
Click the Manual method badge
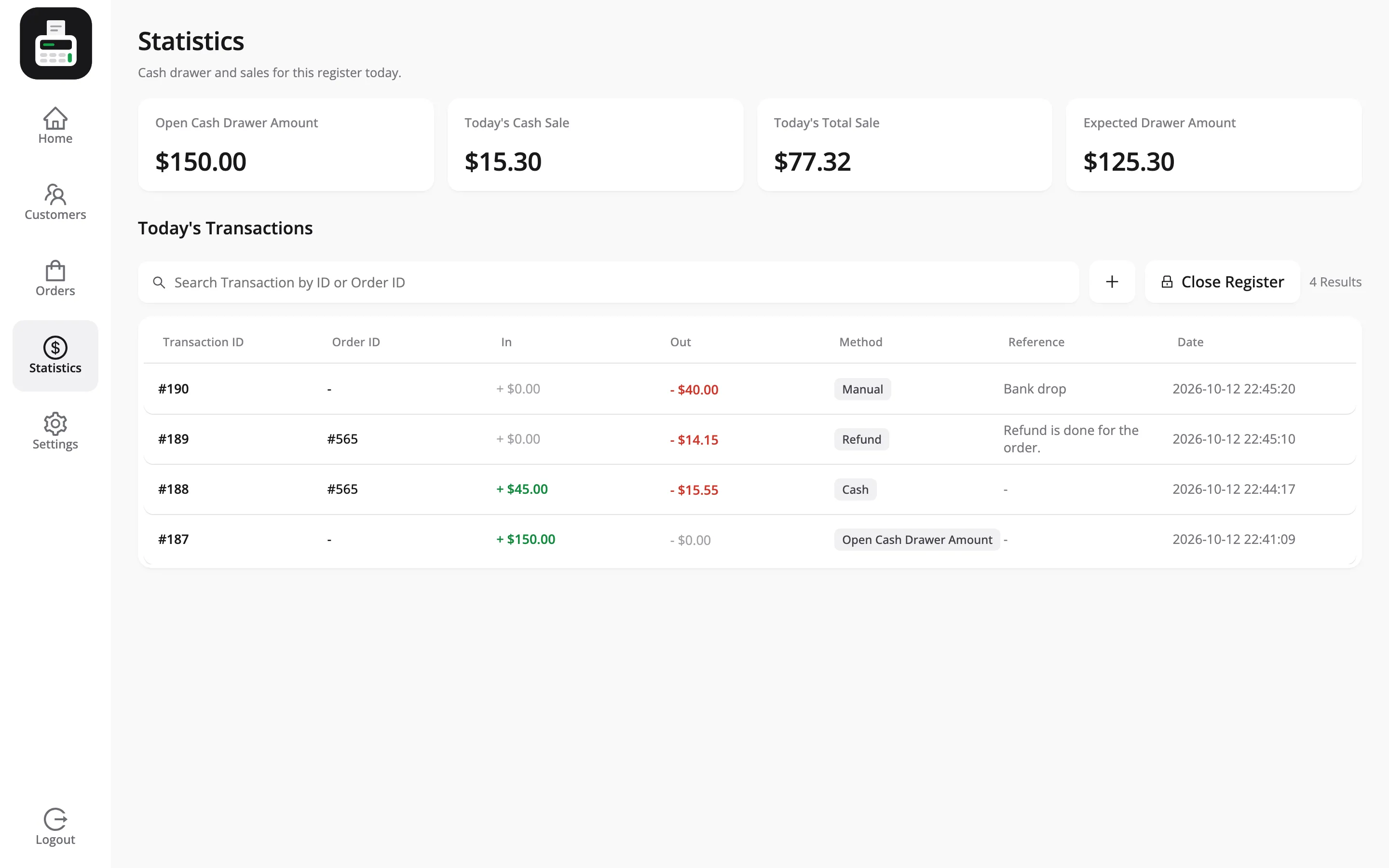point(862,389)
